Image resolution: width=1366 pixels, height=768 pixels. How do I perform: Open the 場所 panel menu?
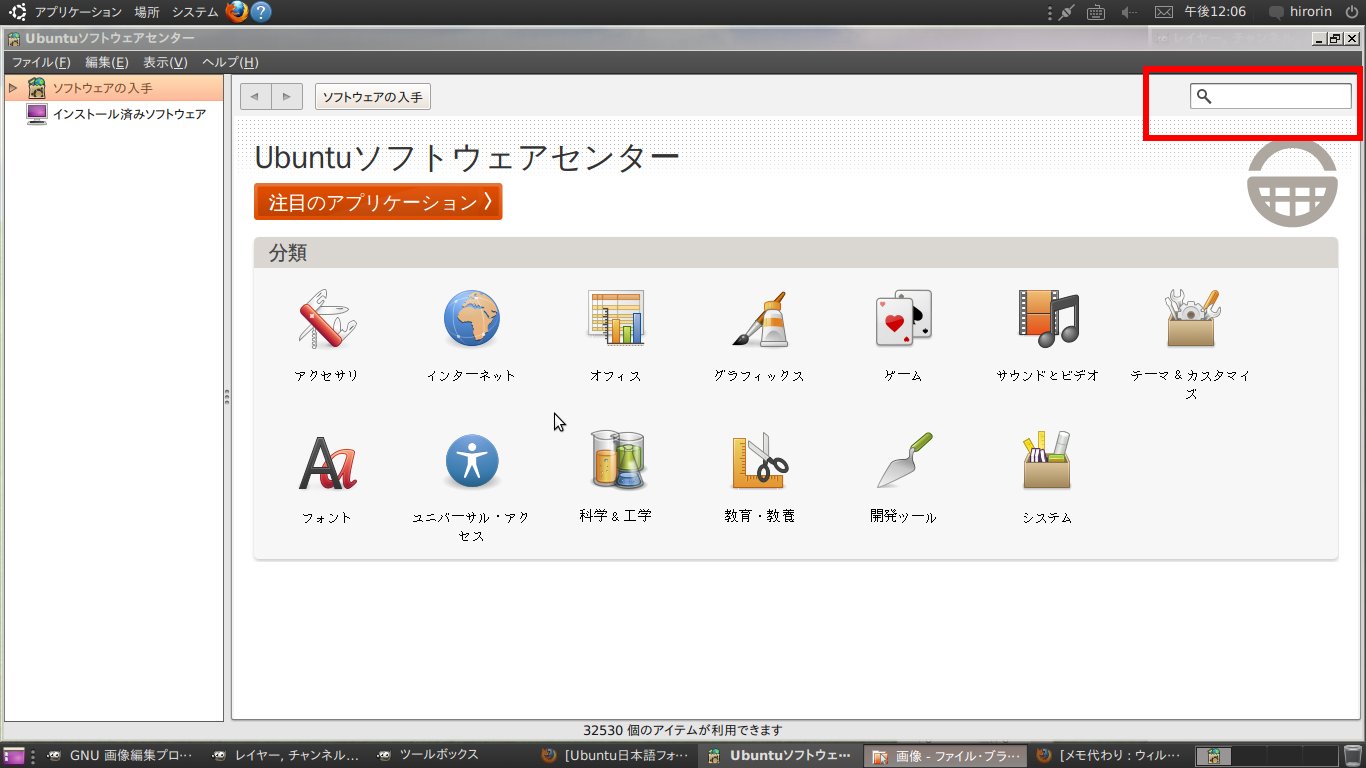(x=147, y=12)
